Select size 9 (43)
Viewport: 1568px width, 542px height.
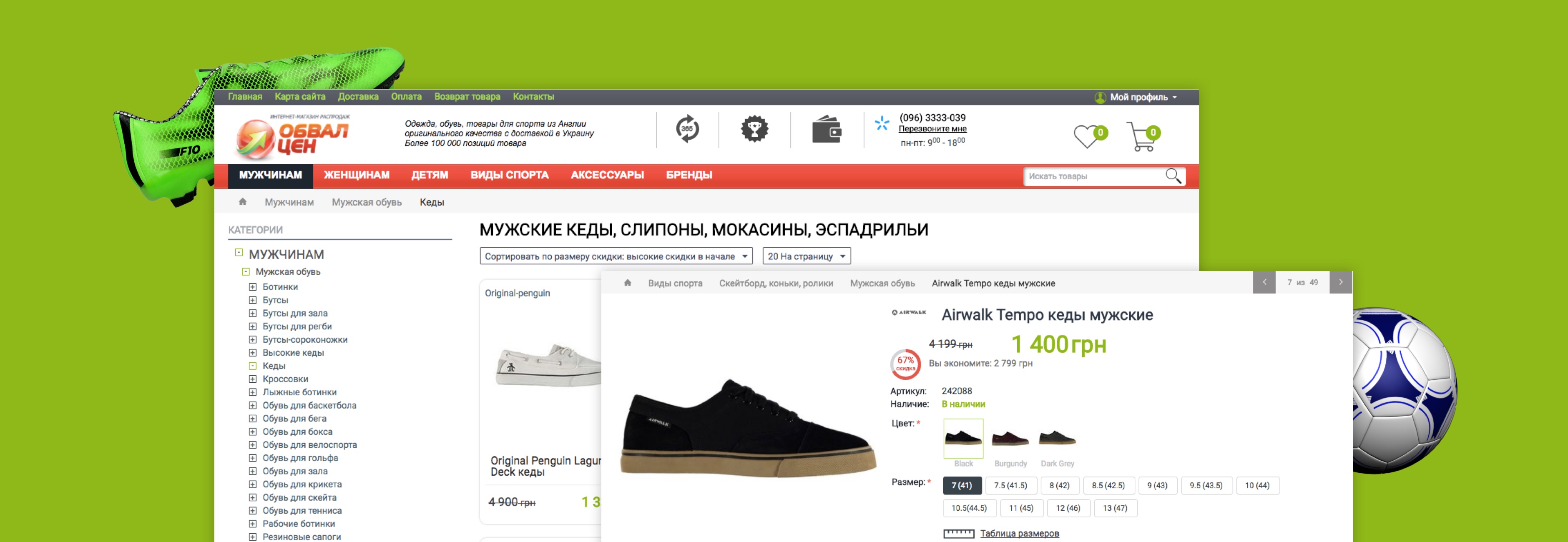click(1157, 485)
